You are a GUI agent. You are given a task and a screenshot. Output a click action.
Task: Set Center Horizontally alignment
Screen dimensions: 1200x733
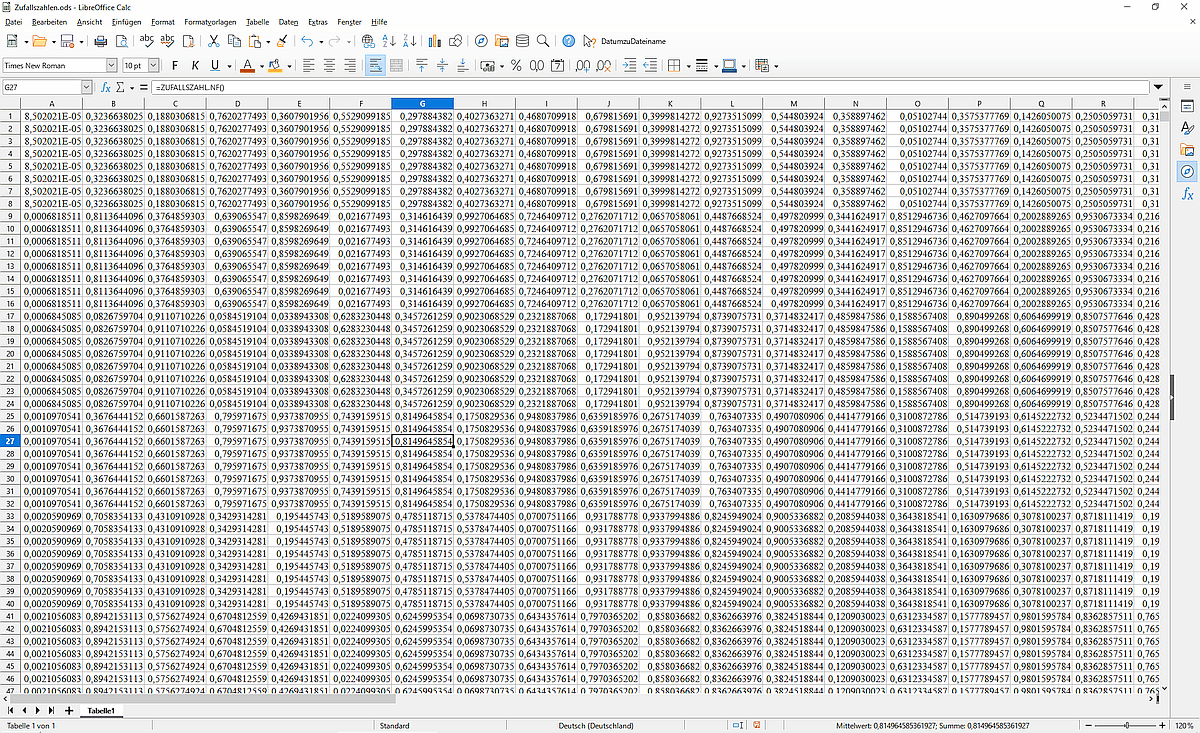pos(329,65)
